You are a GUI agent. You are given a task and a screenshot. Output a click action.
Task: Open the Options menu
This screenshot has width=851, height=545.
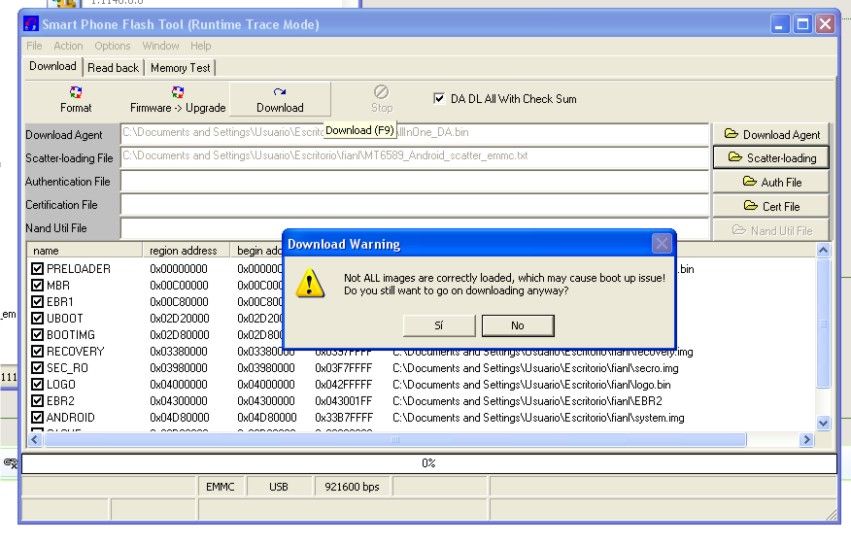tap(112, 46)
